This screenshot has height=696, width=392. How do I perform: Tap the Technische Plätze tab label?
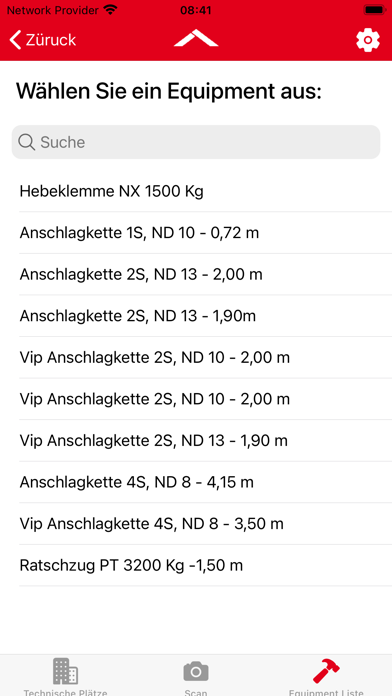(65, 692)
